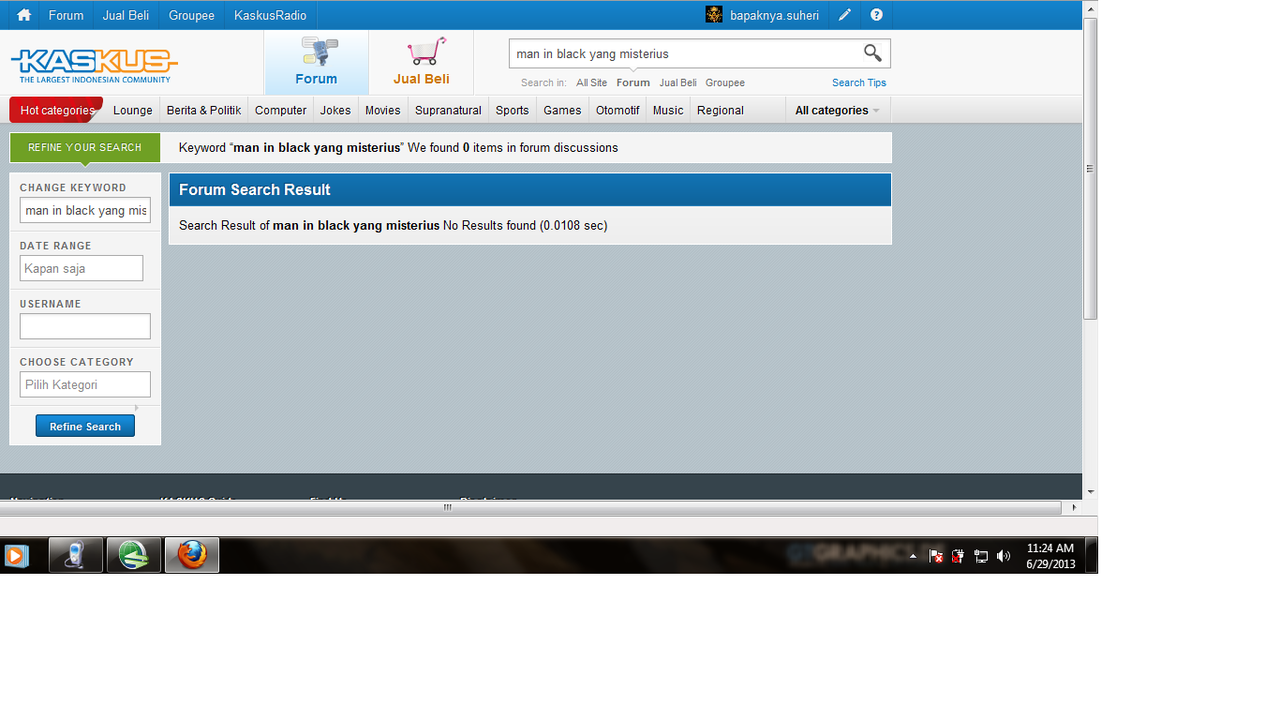Screen dimensions: 1280x720
Task: Show hidden system tray icons
Action: pos(912,556)
